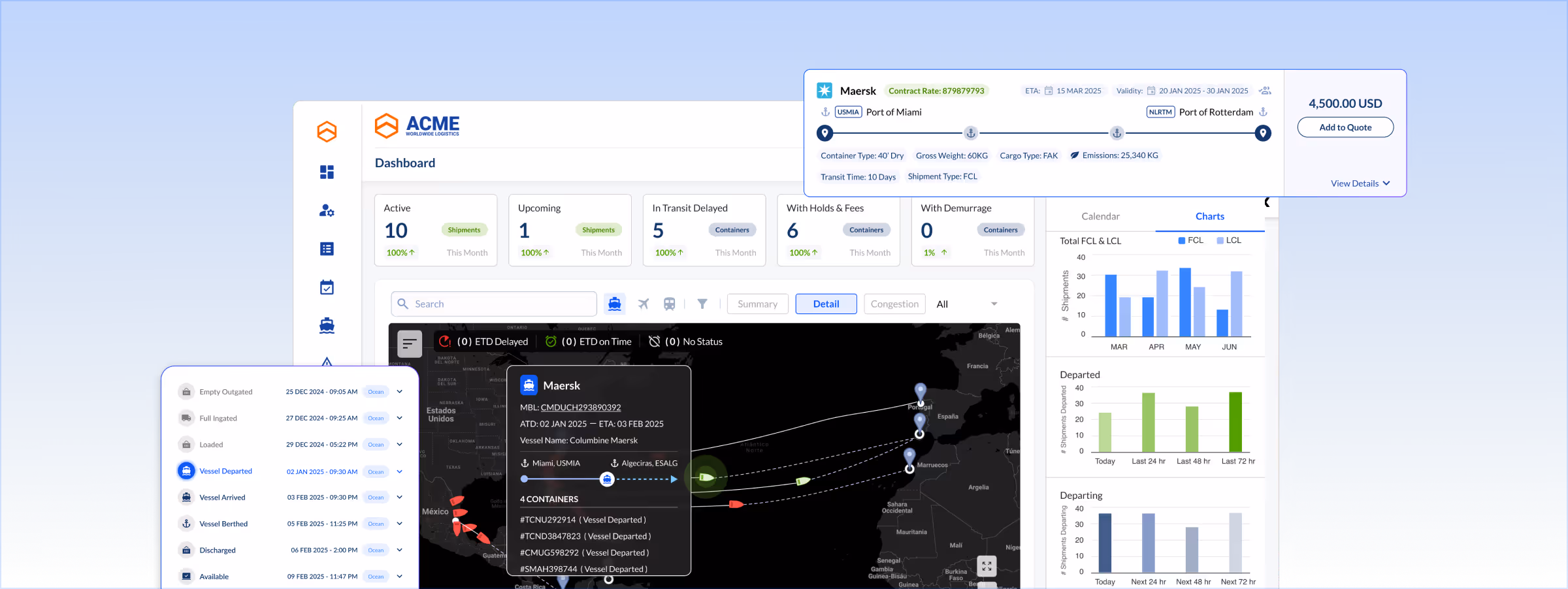The image size is (1568, 589).
Task: Select the Summary view tab
Action: (757, 304)
